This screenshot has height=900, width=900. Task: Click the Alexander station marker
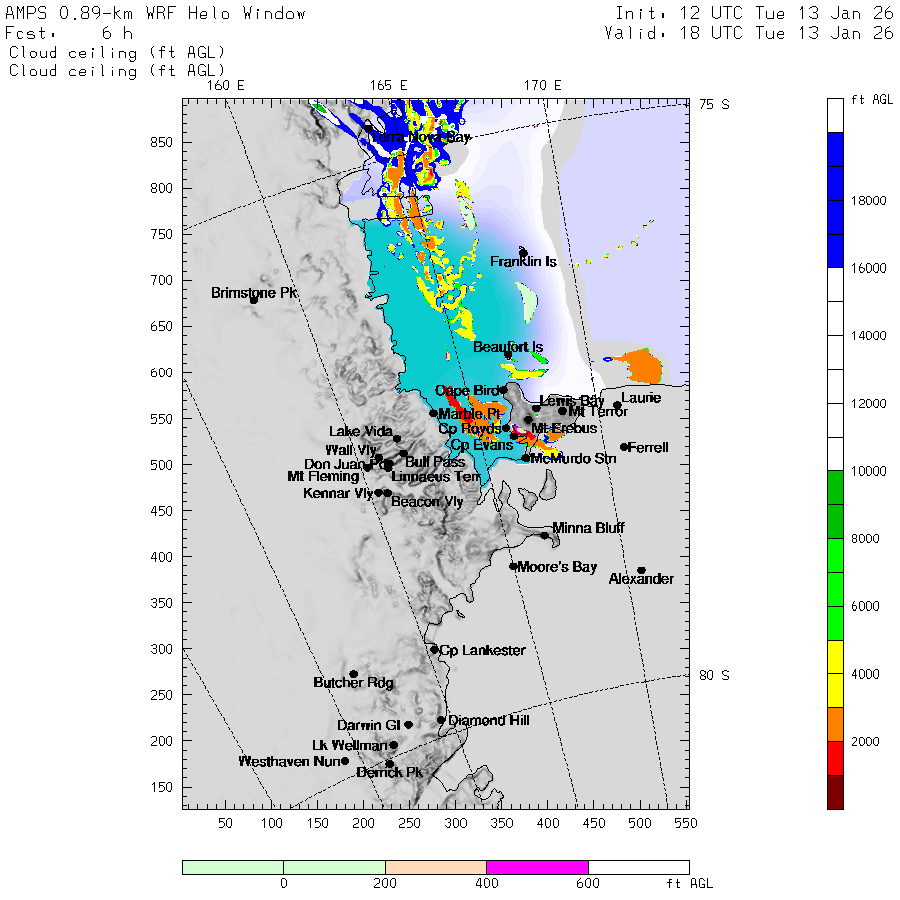(641, 570)
